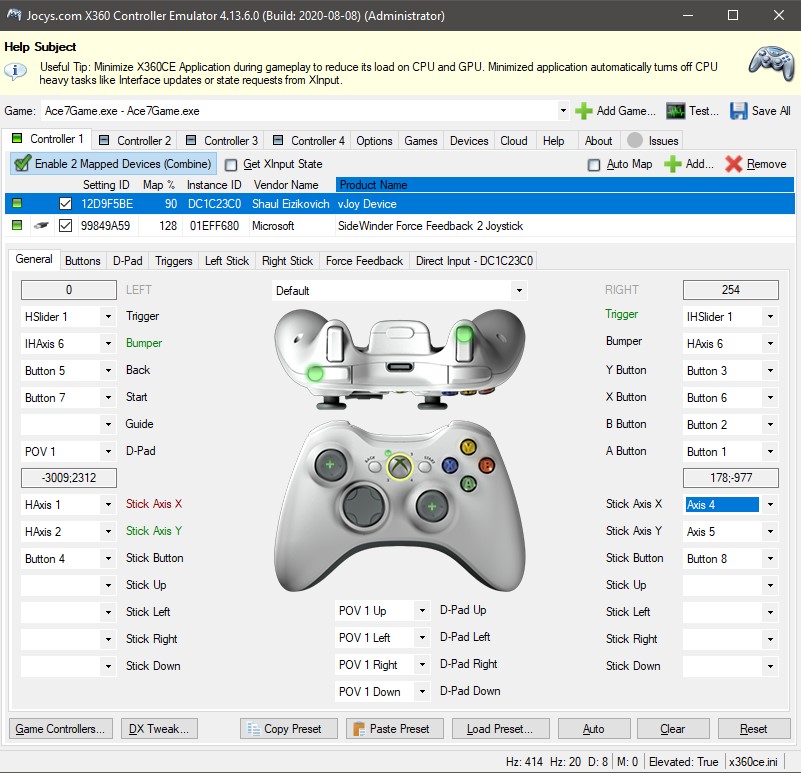801x773 pixels.
Task: Click Controller 1 tab green indicator icon
Action: point(17,138)
